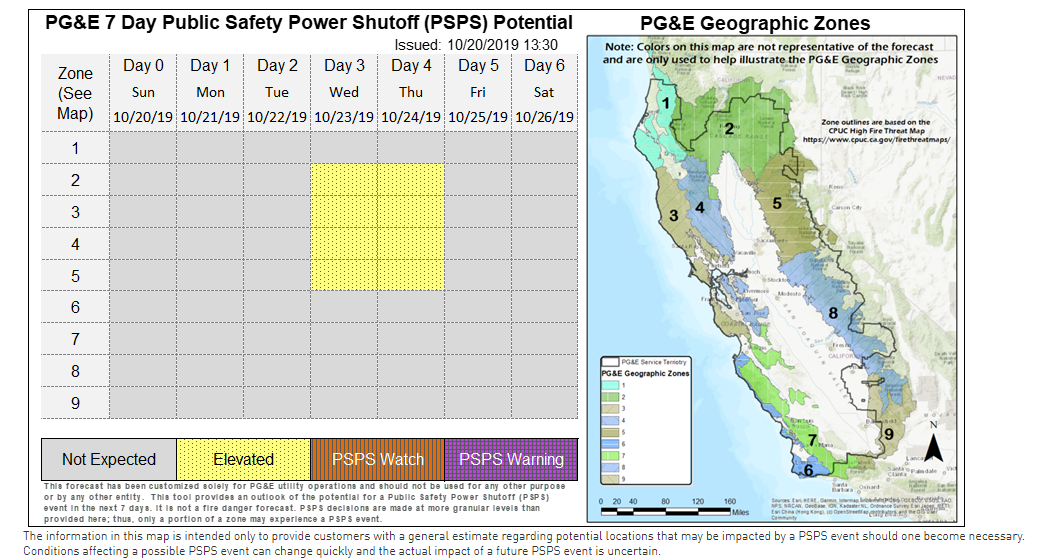The width and height of the screenshot is (1063, 558).
Task: Click the green Zone 7 region label on the map
Action: click(x=812, y=441)
